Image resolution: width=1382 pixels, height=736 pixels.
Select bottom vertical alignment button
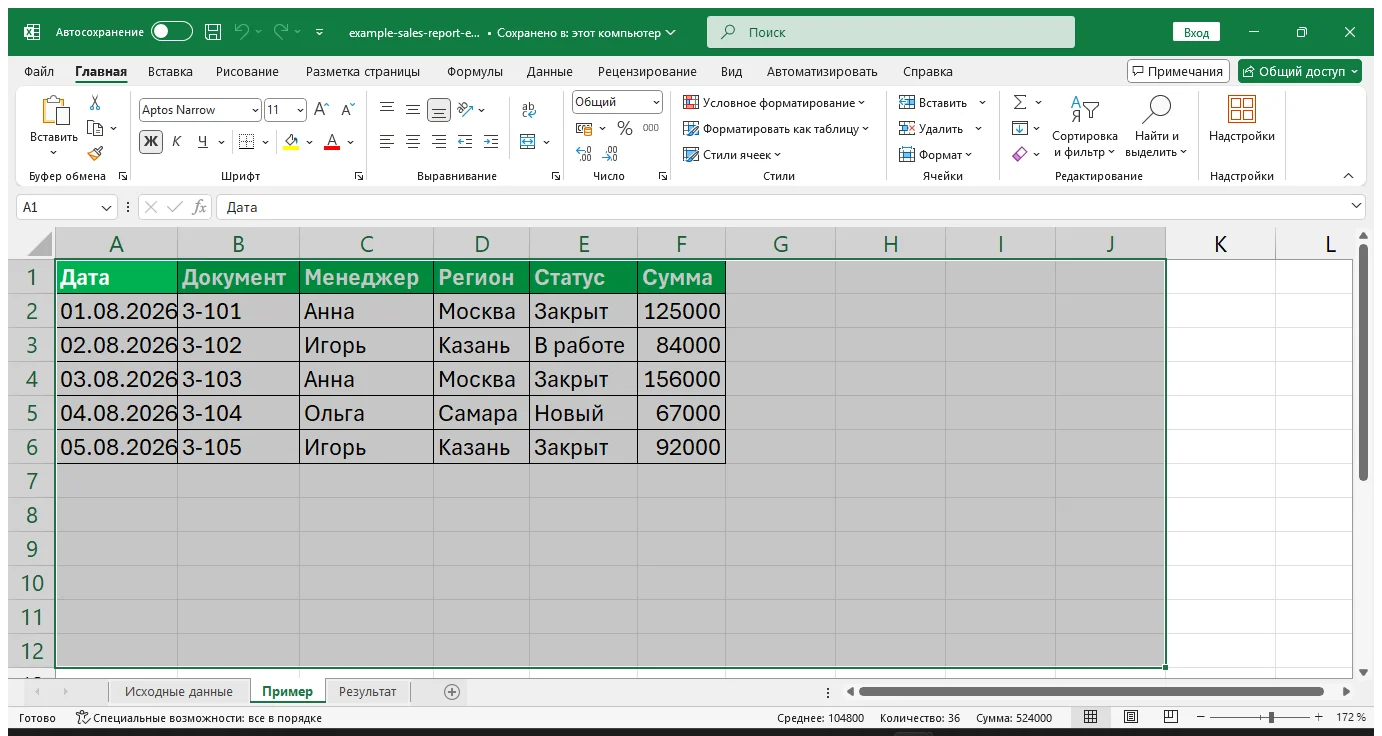[x=438, y=110]
